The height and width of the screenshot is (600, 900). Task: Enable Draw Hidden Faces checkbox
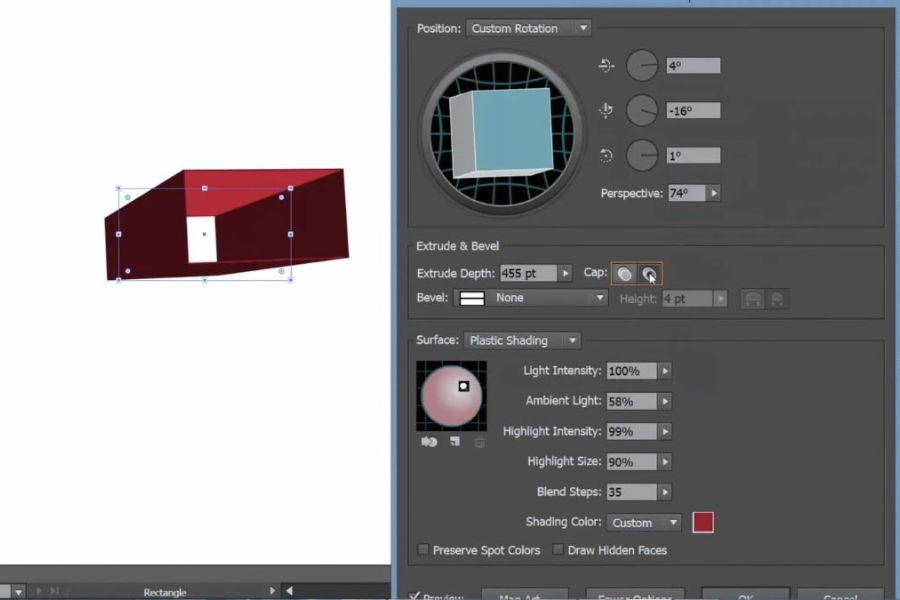click(x=559, y=550)
